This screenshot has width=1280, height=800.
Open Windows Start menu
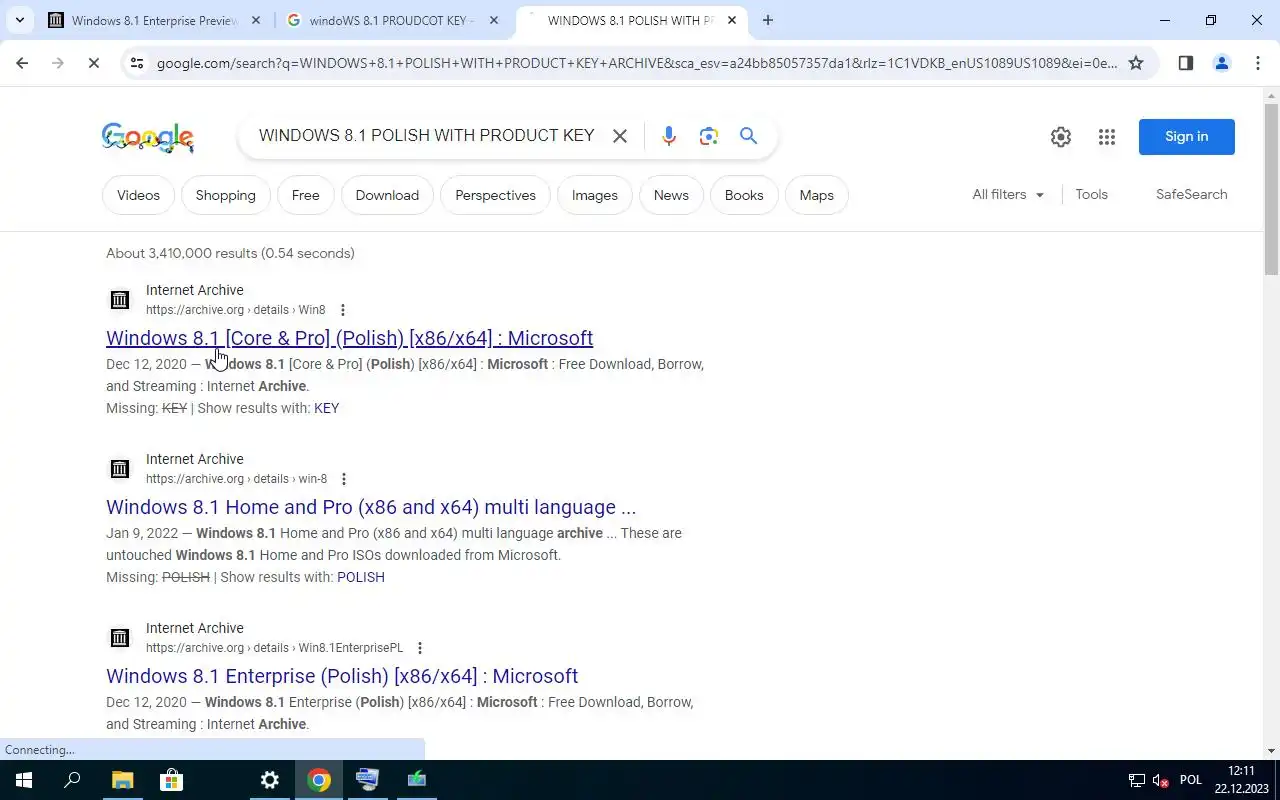coord(24,780)
